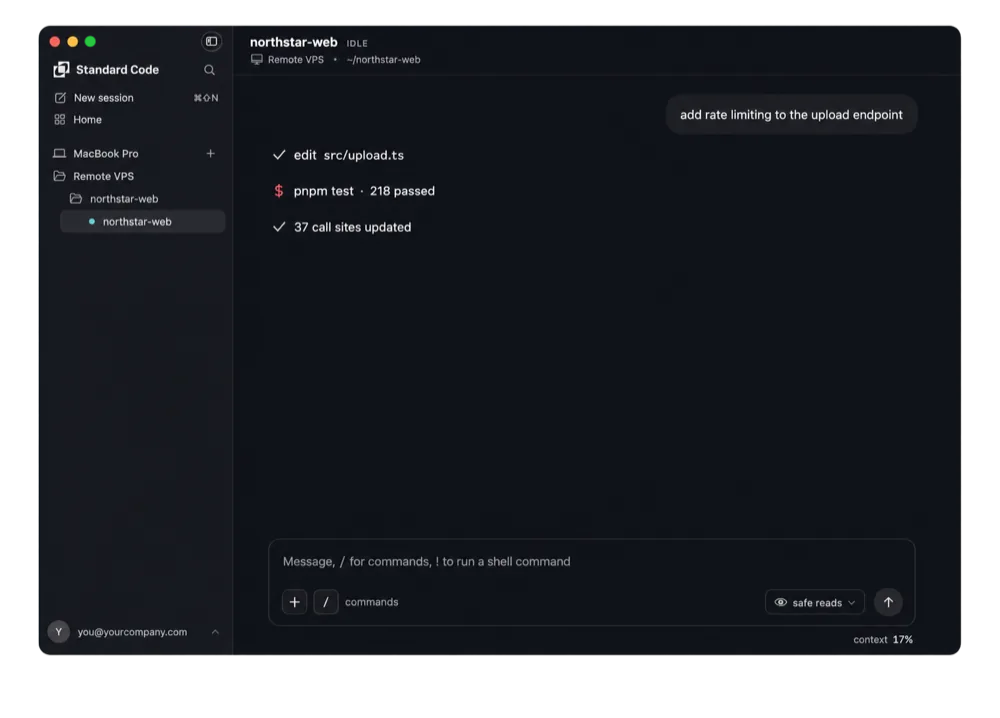Click the Standard Code logo icon
1000x718 pixels.
tap(61, 70)
